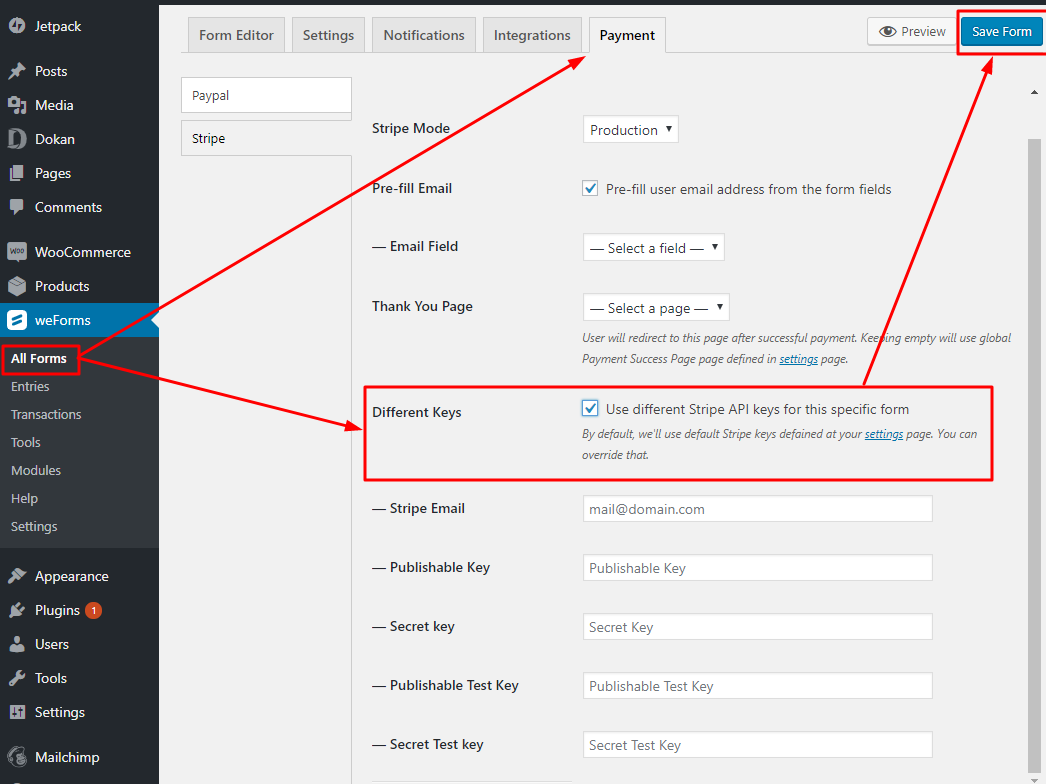1046x784 pixels.
Task: Click the Tools wrench icon
Action: (x=17, y=678)
